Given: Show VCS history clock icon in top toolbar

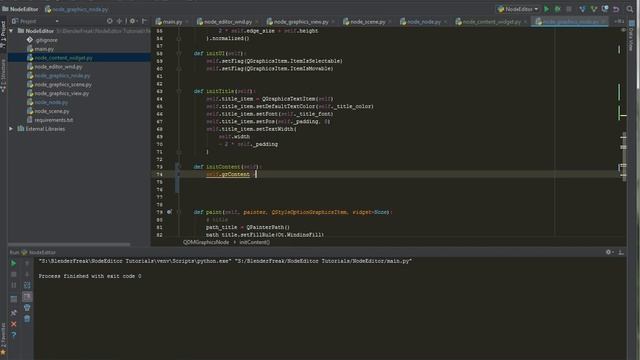Looking at the screenshot, I should (x=605, y=9).
